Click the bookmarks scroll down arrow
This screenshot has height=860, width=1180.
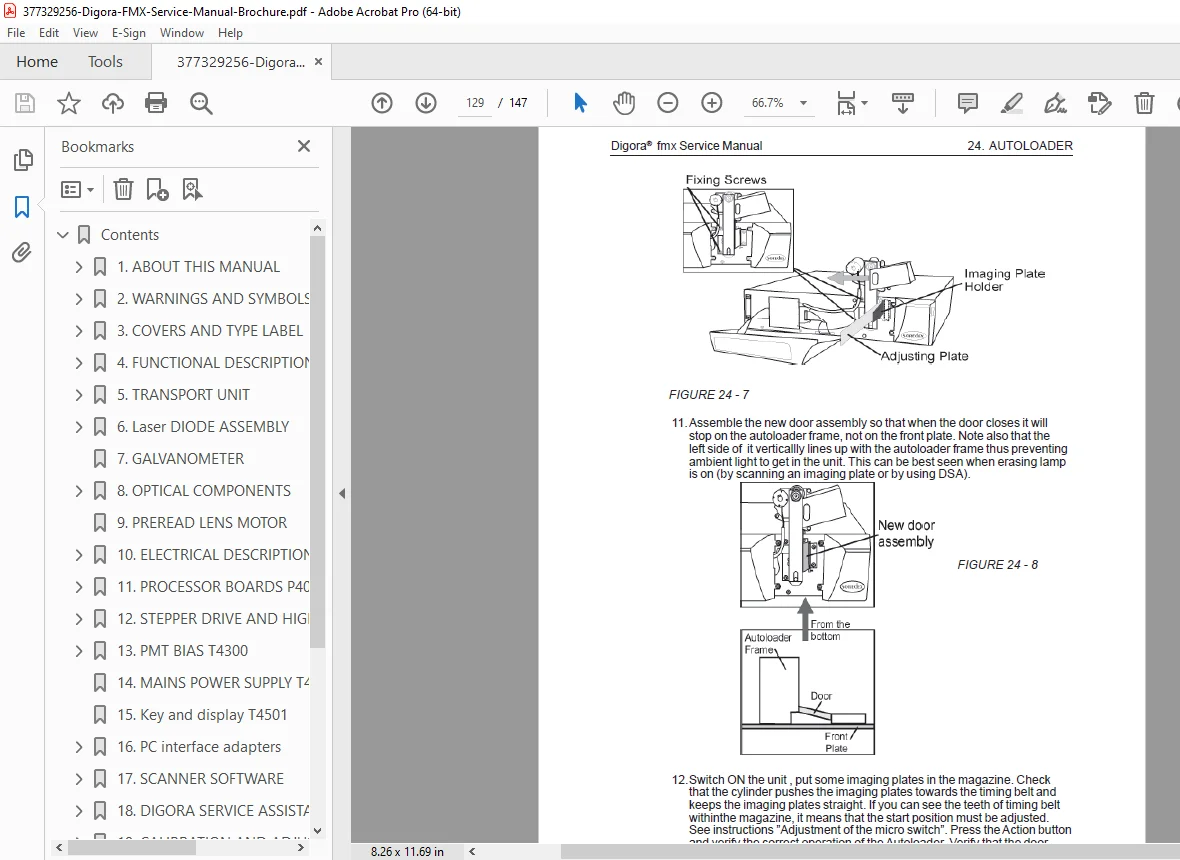point(318,831)
